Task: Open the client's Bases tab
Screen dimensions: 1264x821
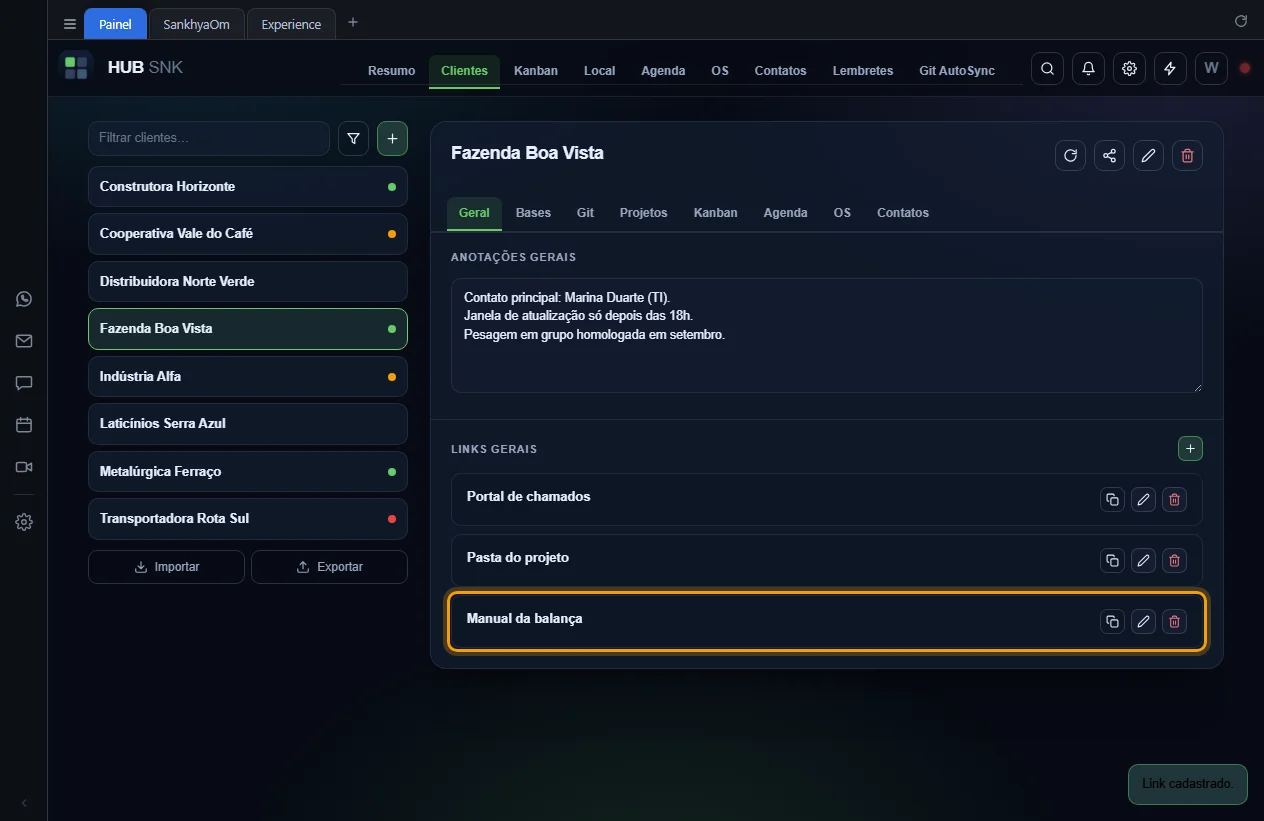Action: (x=533, y=213)
